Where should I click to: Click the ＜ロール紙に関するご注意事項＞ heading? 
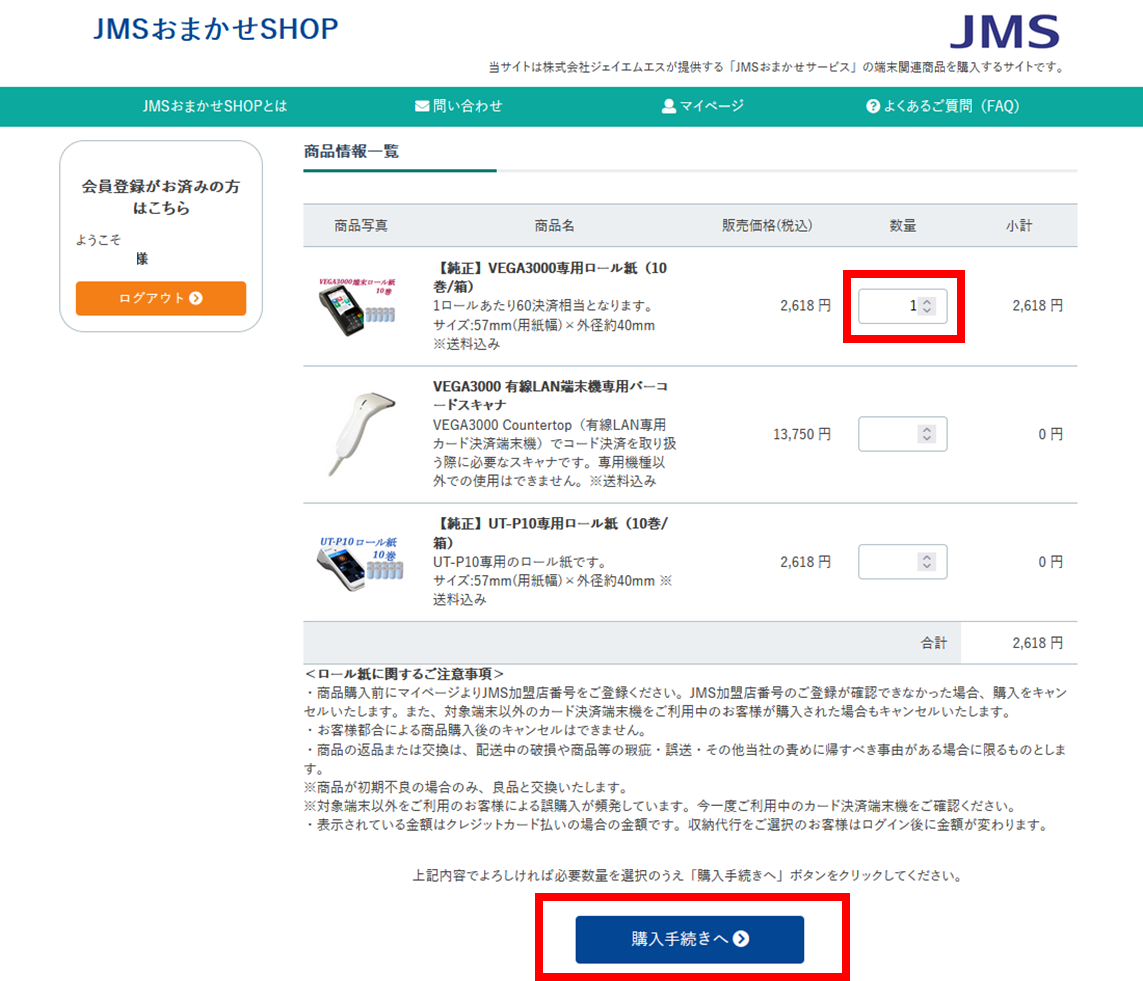tap(405, 674)
